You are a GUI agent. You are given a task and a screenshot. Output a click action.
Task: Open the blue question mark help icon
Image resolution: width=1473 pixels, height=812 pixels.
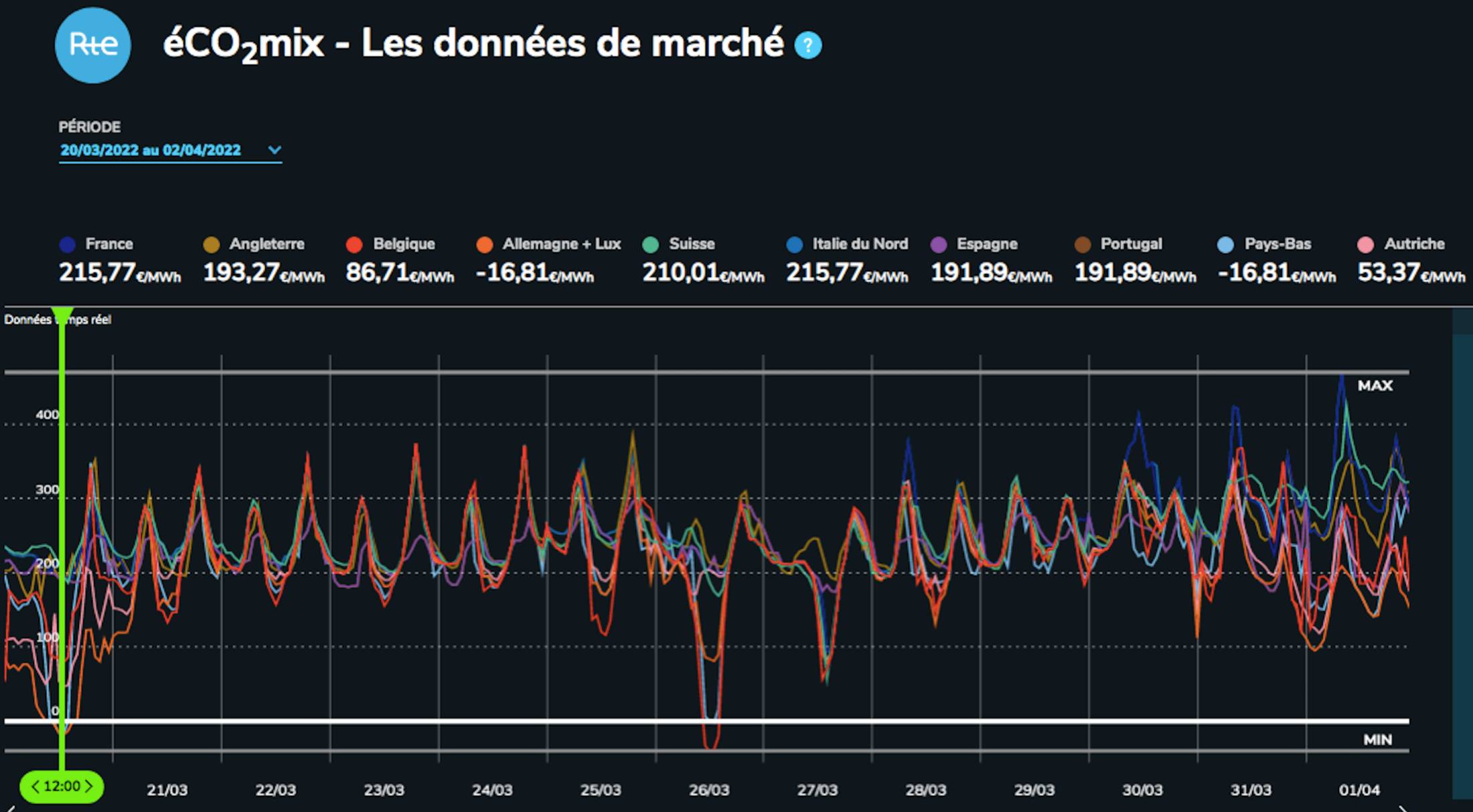coord(807,46)
